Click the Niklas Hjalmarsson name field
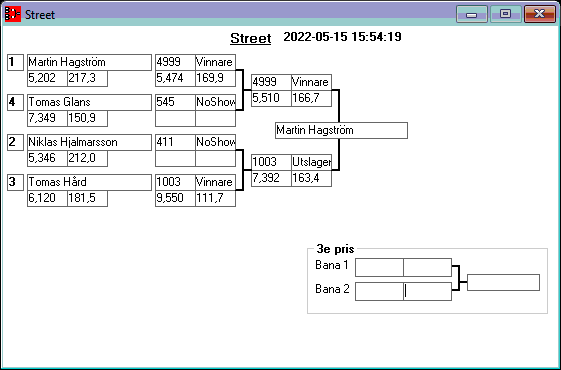This screenshot has width=561, height=370. (x=89, y=142)
